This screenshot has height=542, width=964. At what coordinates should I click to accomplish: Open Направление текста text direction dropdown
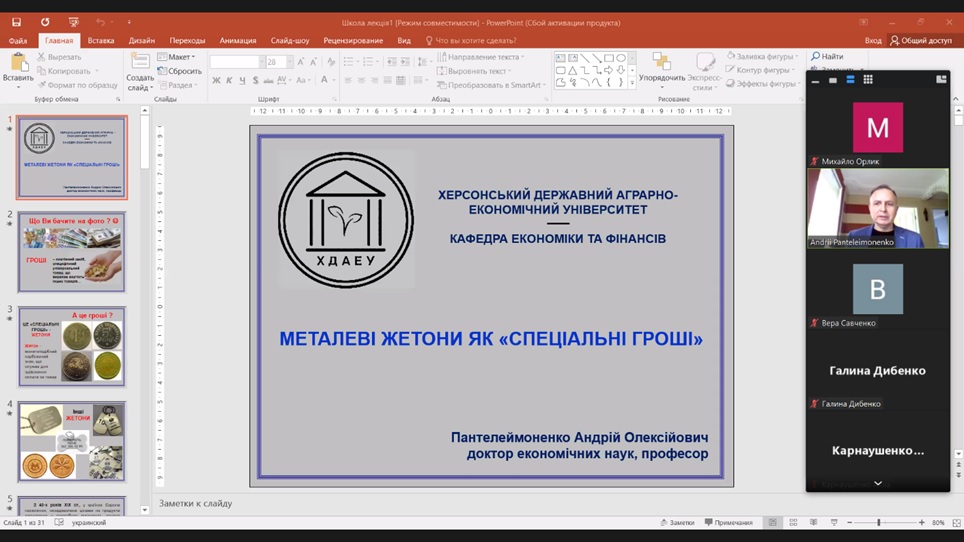point(481,57)
